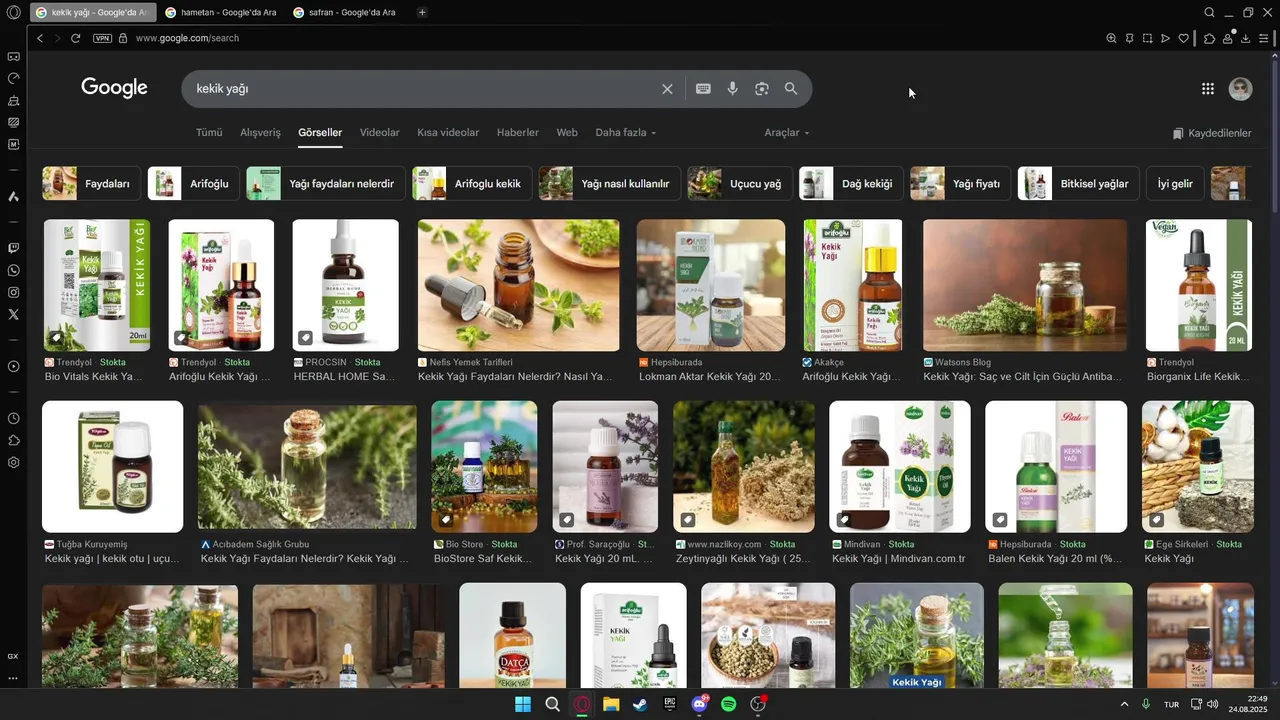The height and width of the screenshot is (720, 1280).
Task: Filter by Faydaları chip
Action: (91, 184)
